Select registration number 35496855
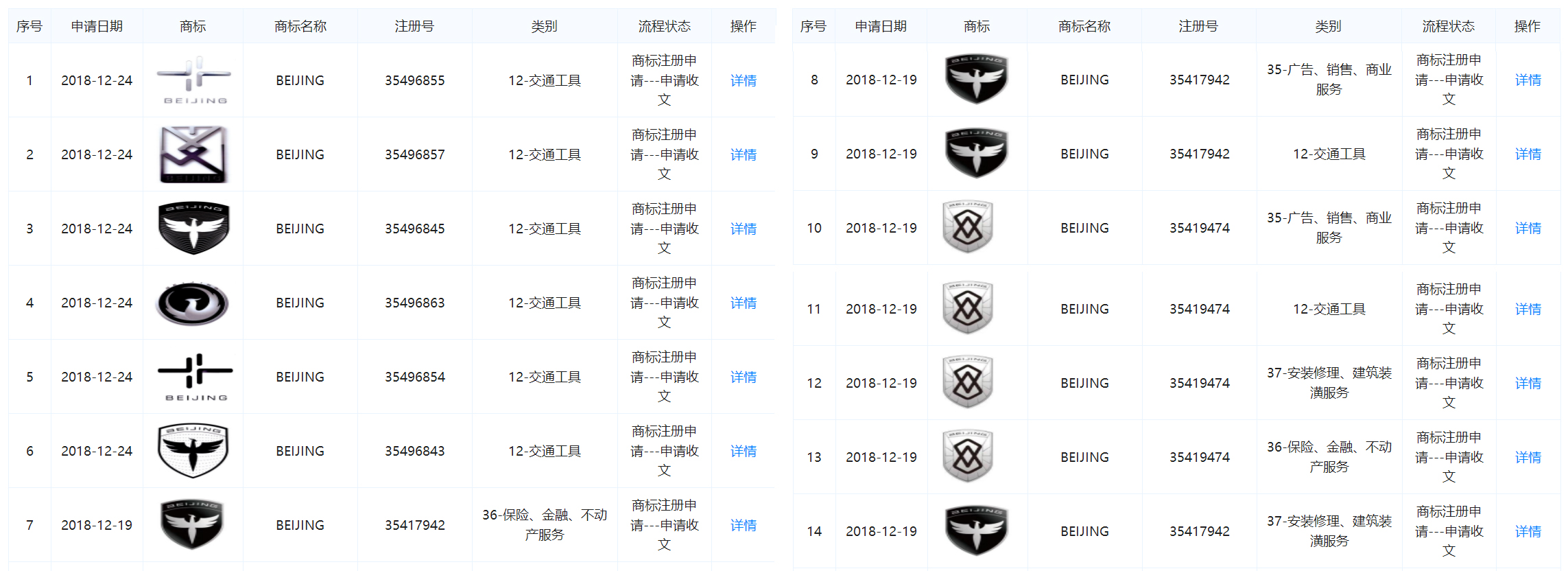Screen dimensions: 1568x571 [x=414, y=80]
